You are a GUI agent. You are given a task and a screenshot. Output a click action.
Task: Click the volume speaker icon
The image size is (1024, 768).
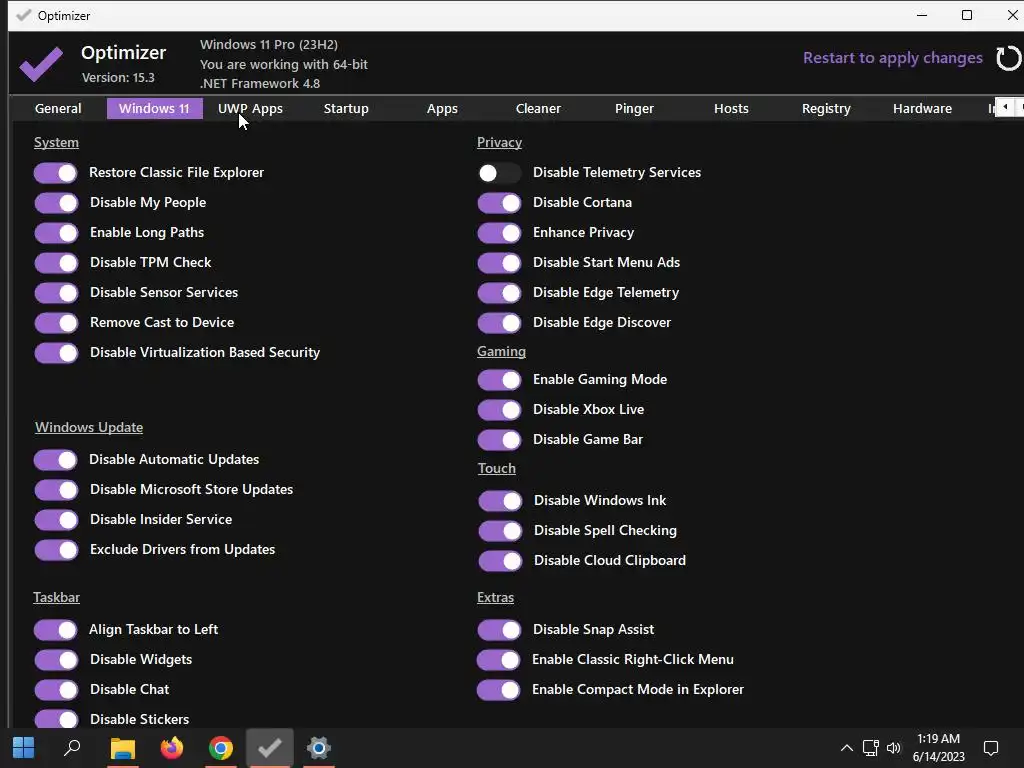(x=893, y=748)
